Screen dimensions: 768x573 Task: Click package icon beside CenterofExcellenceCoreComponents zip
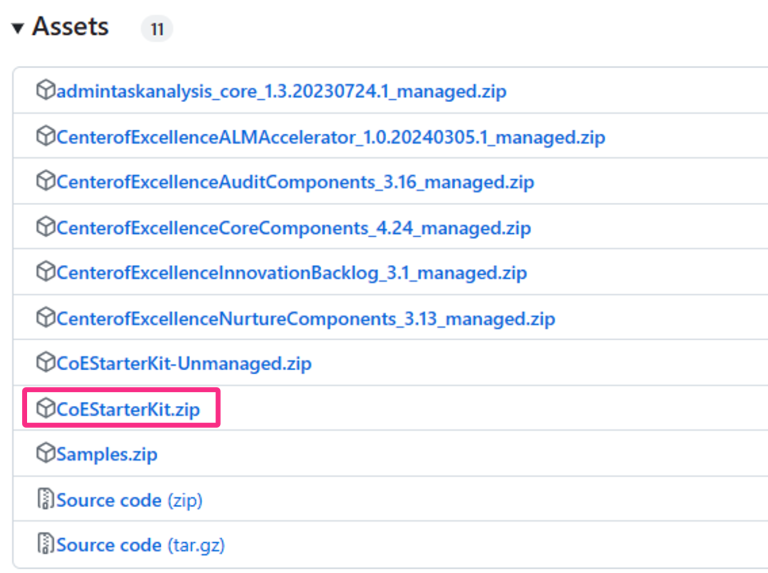tap(45, 228)
